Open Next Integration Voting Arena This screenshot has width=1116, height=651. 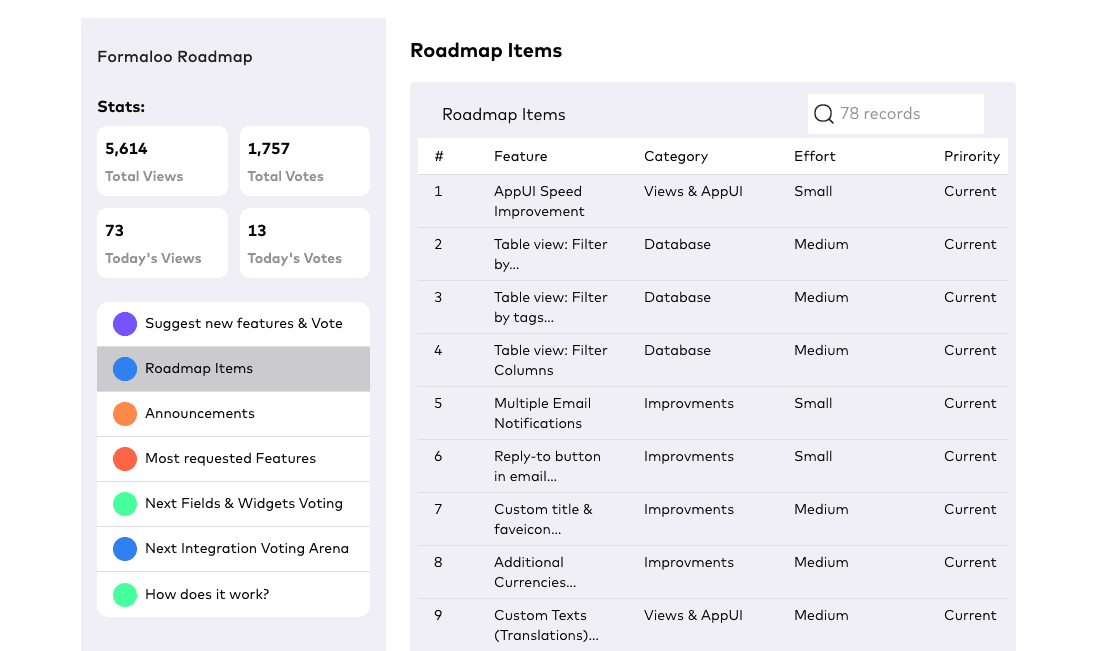[233, 549]
